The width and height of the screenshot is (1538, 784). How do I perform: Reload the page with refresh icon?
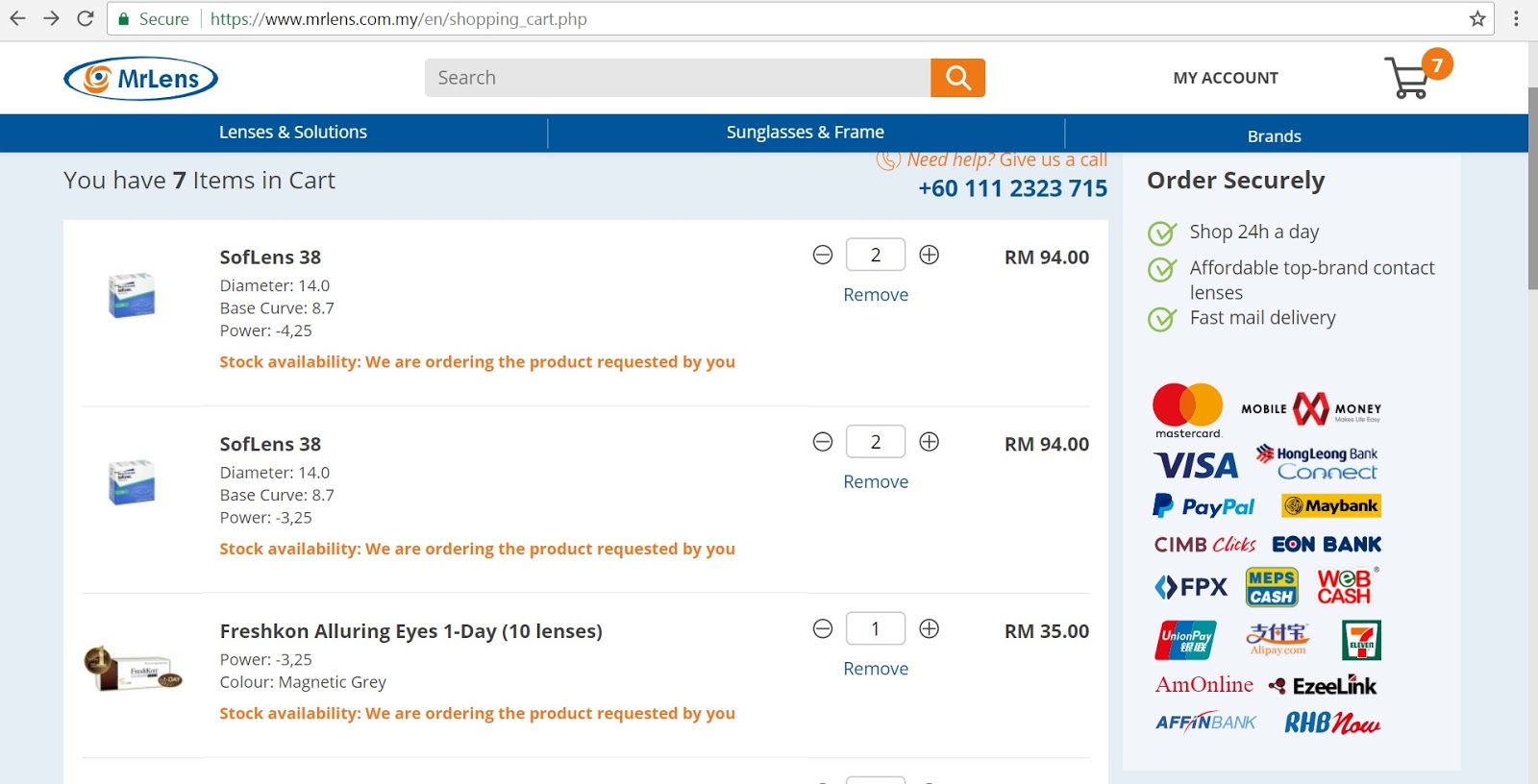point(86,18)
